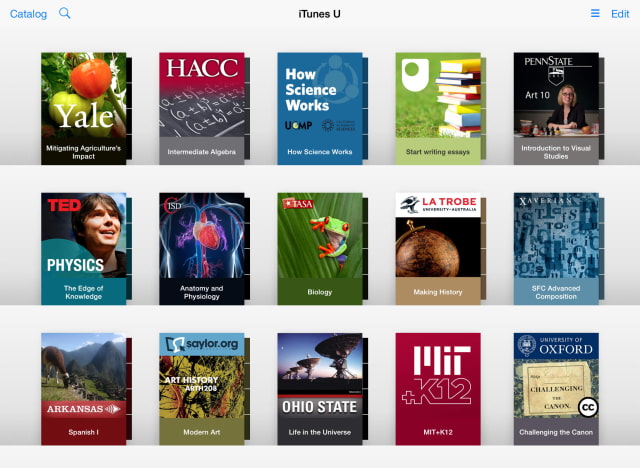The width and height of the screenshot is (640, 468).
Task: Open HACC Intermediate Algebra course
Action: click(202, 109)
